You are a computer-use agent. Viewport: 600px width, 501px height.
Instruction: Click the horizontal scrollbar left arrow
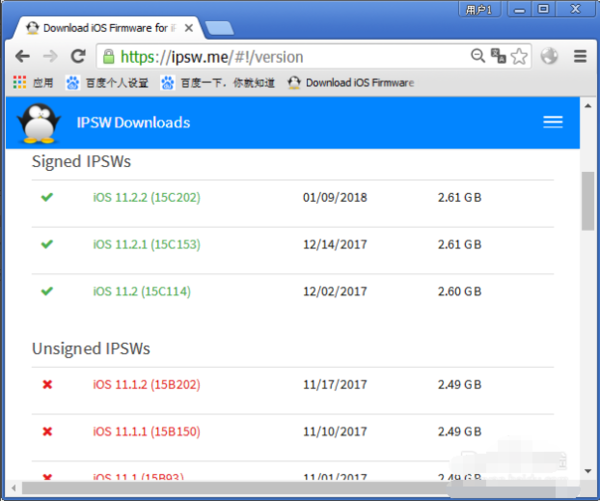tap(14, 488)
